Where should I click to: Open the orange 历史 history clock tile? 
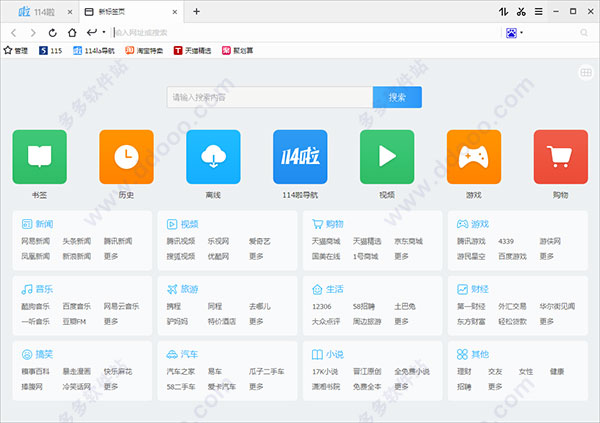[126, 157]
